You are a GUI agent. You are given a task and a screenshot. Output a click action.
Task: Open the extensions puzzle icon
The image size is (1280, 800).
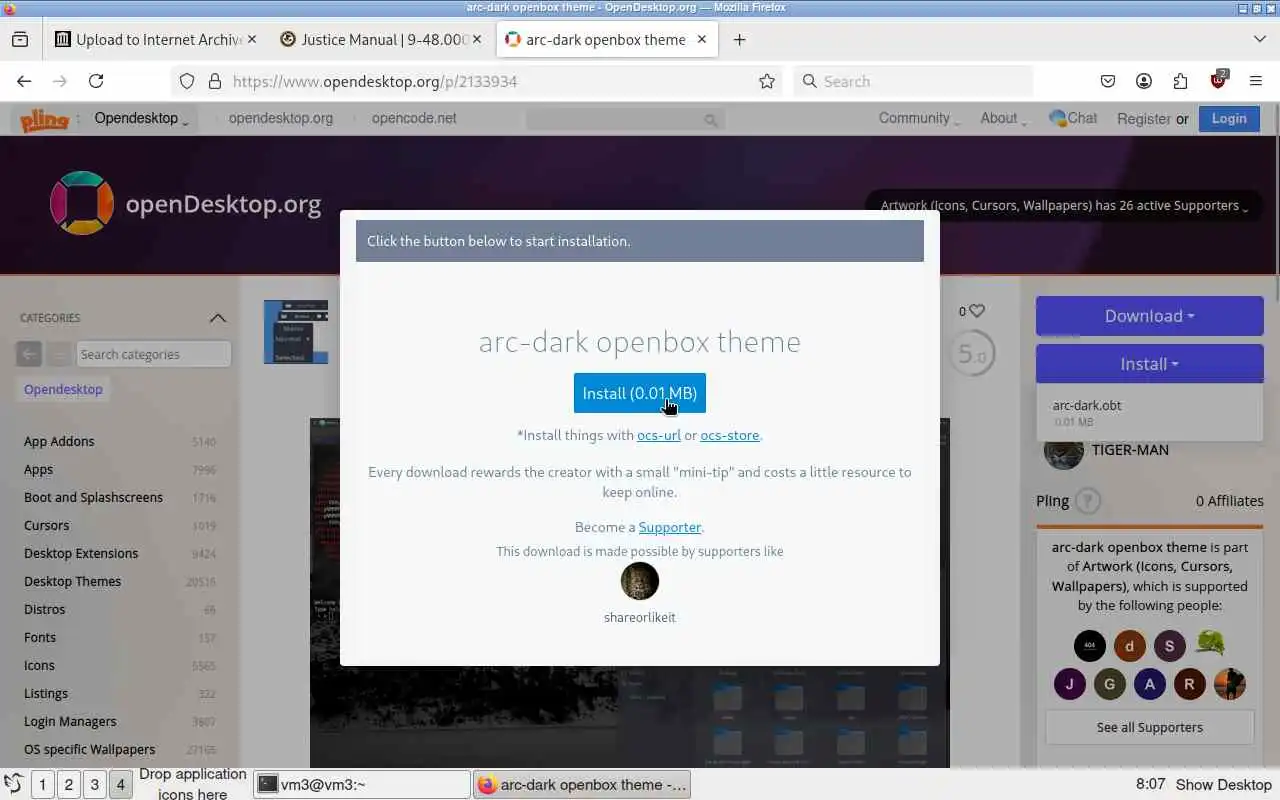click(x=1181, y=81)
